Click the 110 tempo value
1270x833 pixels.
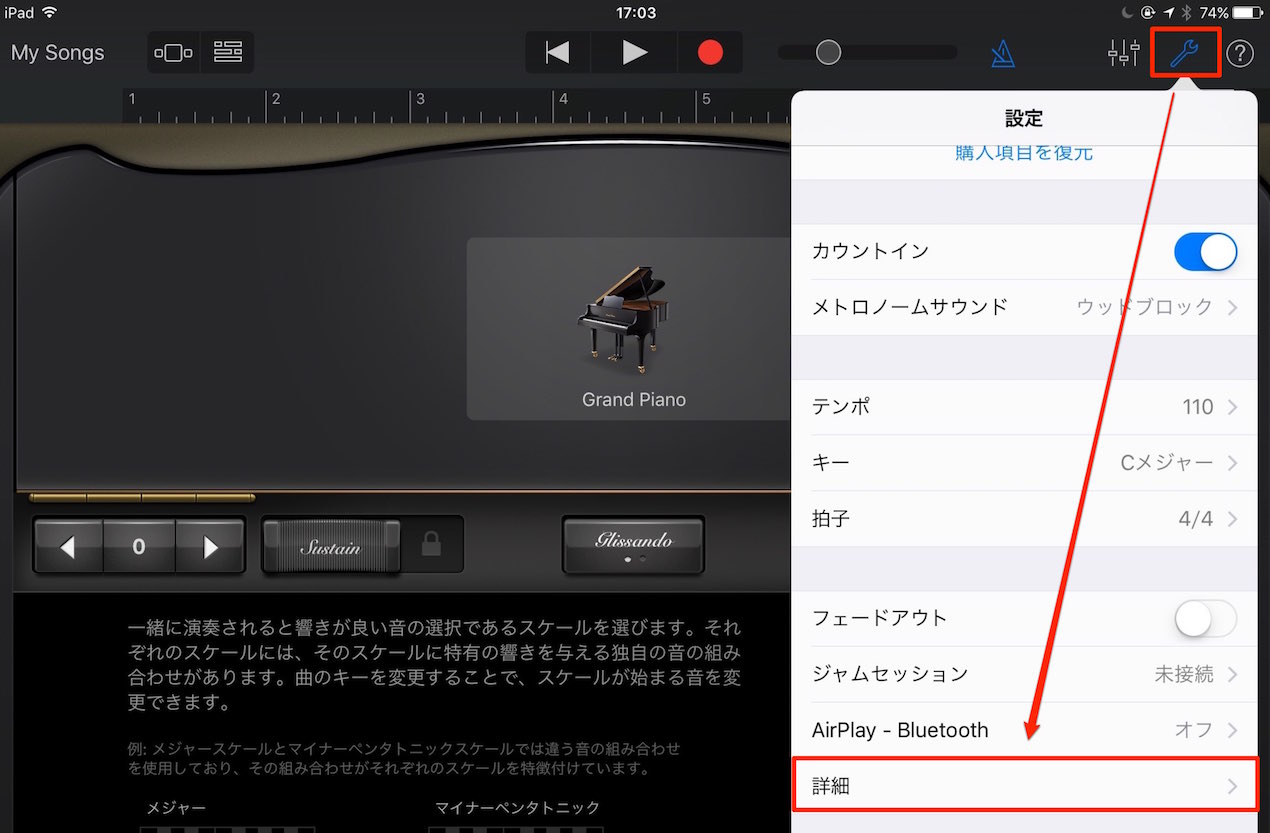click(1198, 407)
